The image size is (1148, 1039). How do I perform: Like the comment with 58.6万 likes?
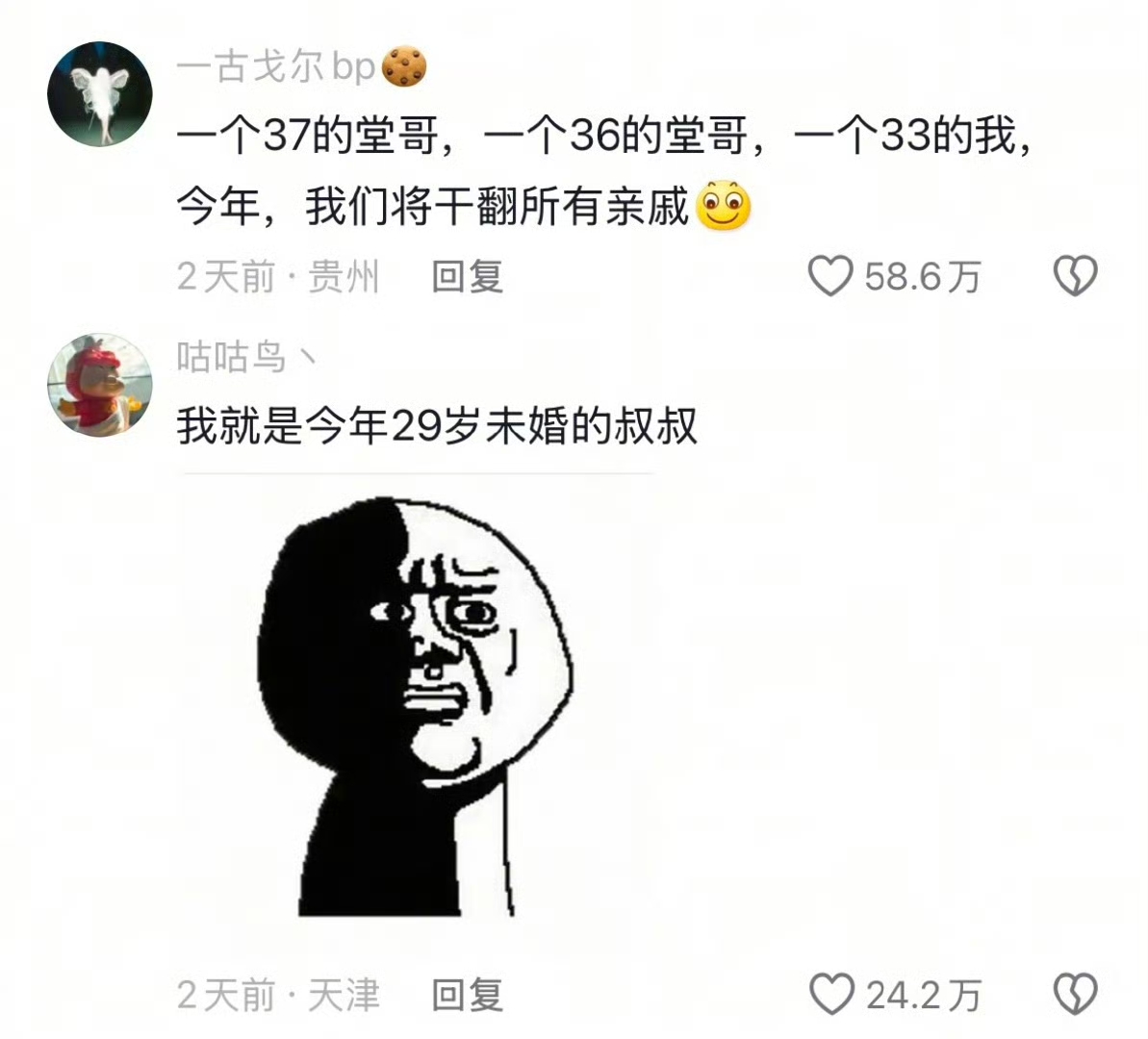(x=830, y=276)
